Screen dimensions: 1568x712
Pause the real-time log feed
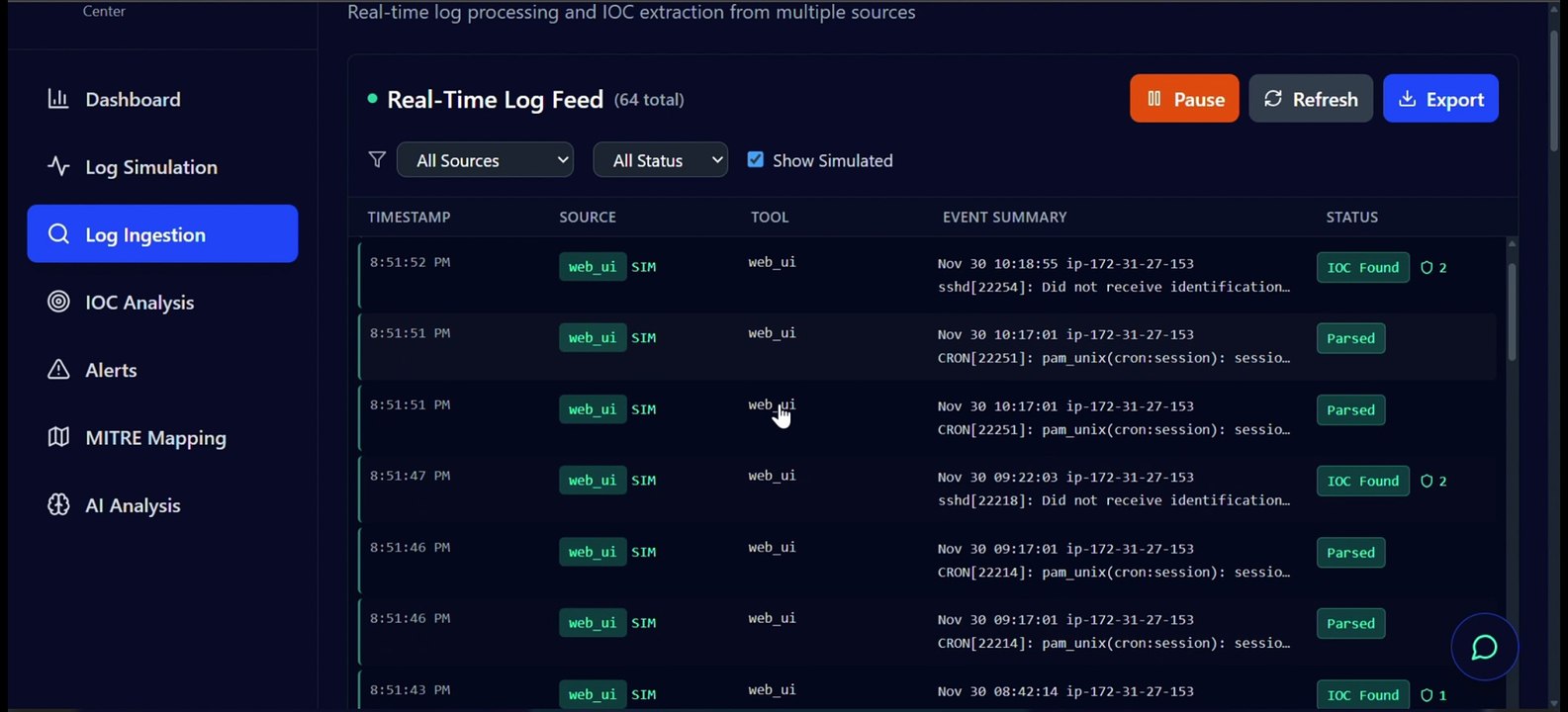coord(1184,99)
